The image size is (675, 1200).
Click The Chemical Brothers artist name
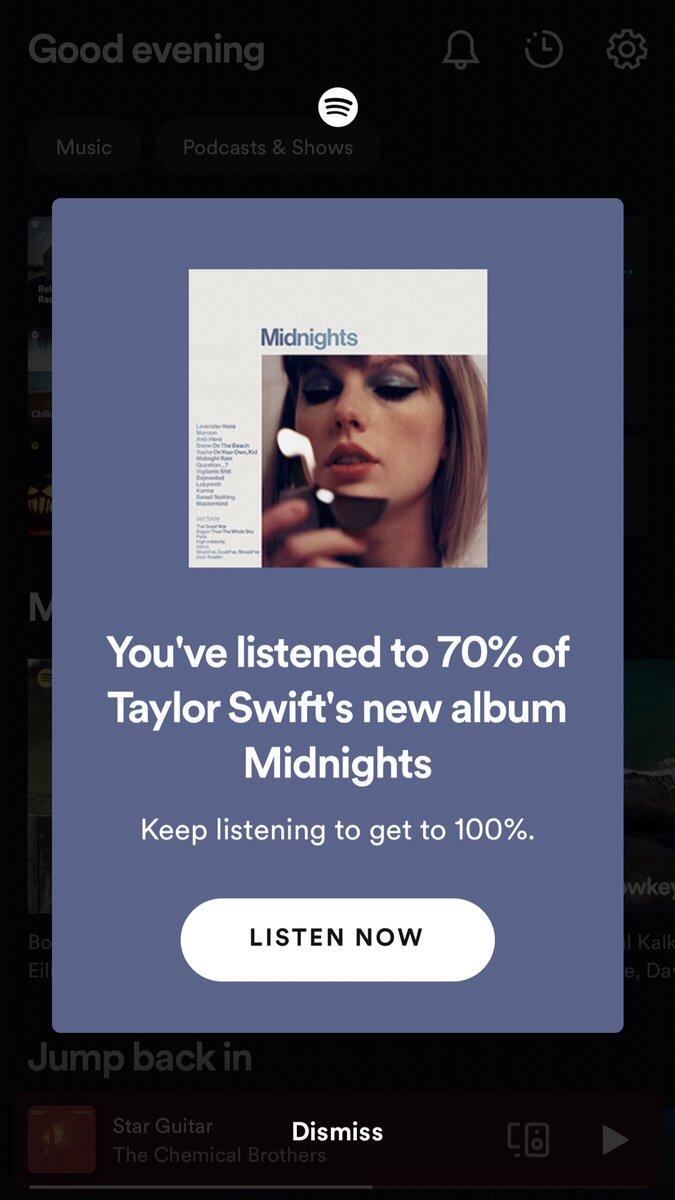pyautogui.click(x=219, y=1155)
